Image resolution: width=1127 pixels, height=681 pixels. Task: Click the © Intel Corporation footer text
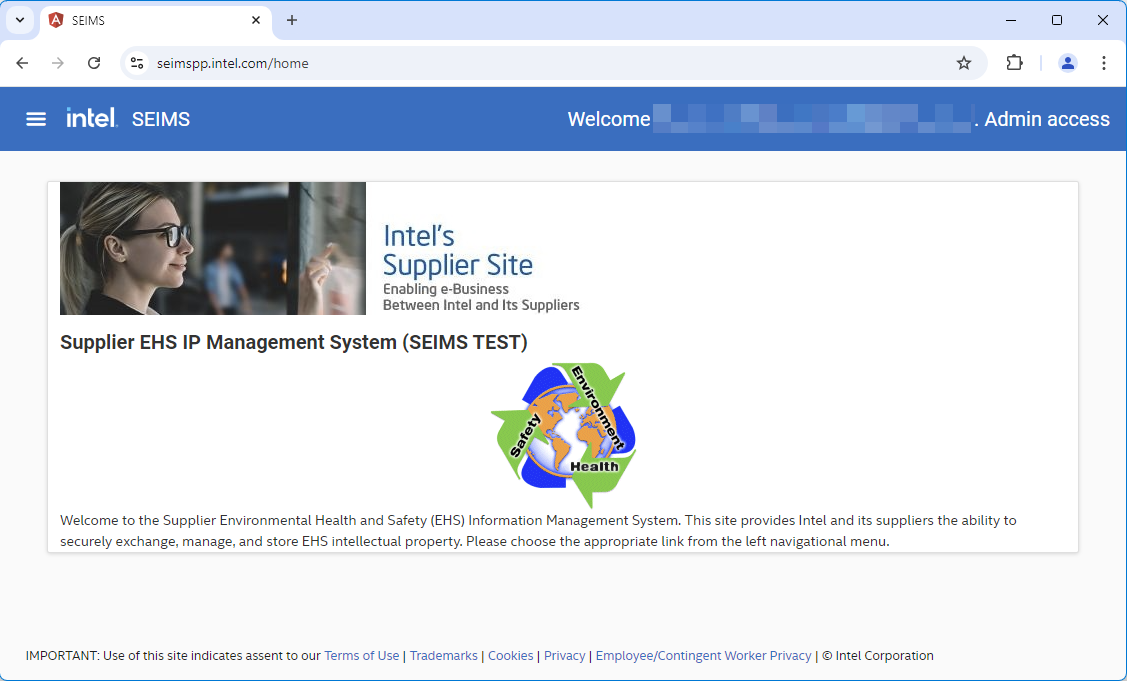[878, 656]
